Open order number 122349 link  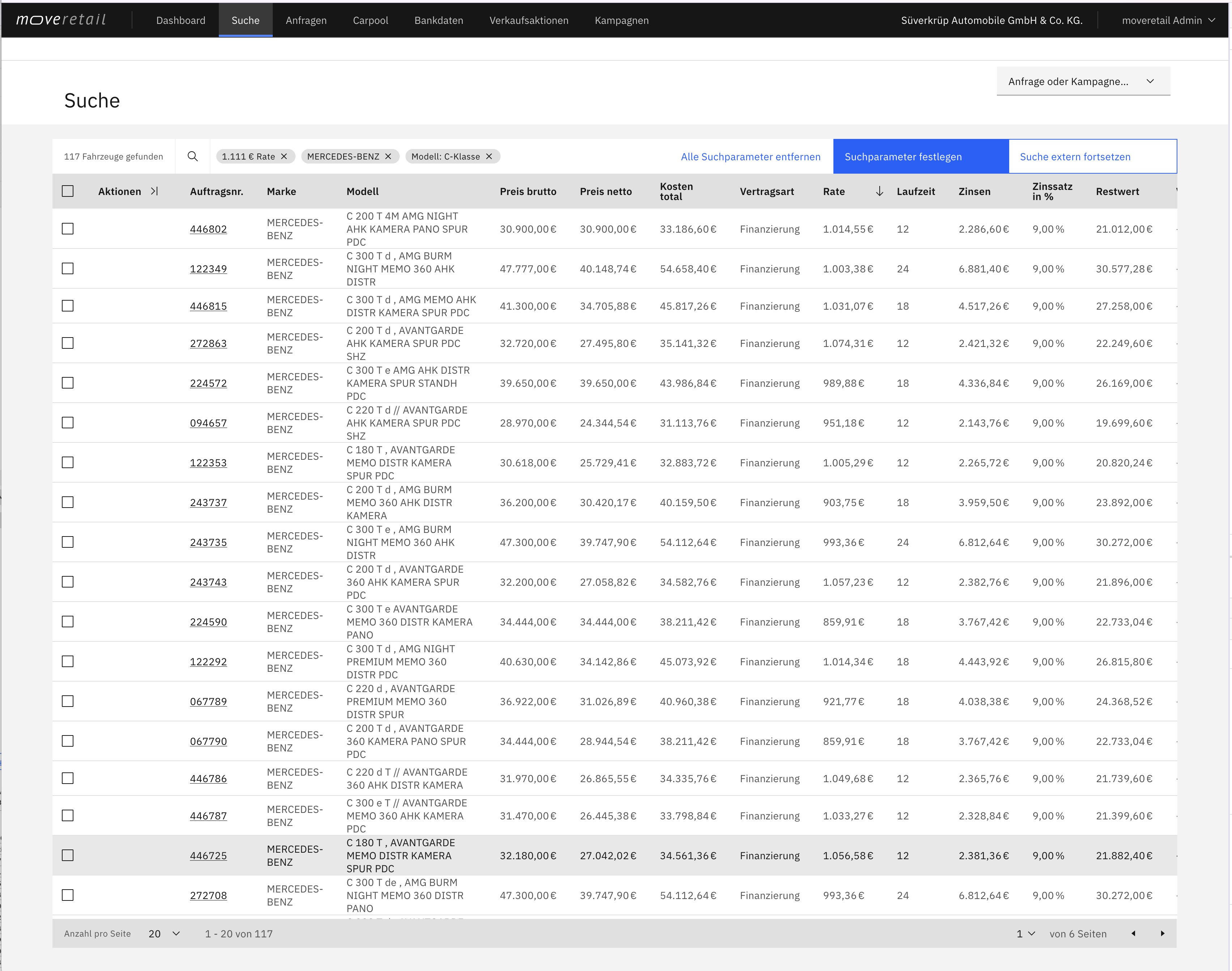point(208,268)
